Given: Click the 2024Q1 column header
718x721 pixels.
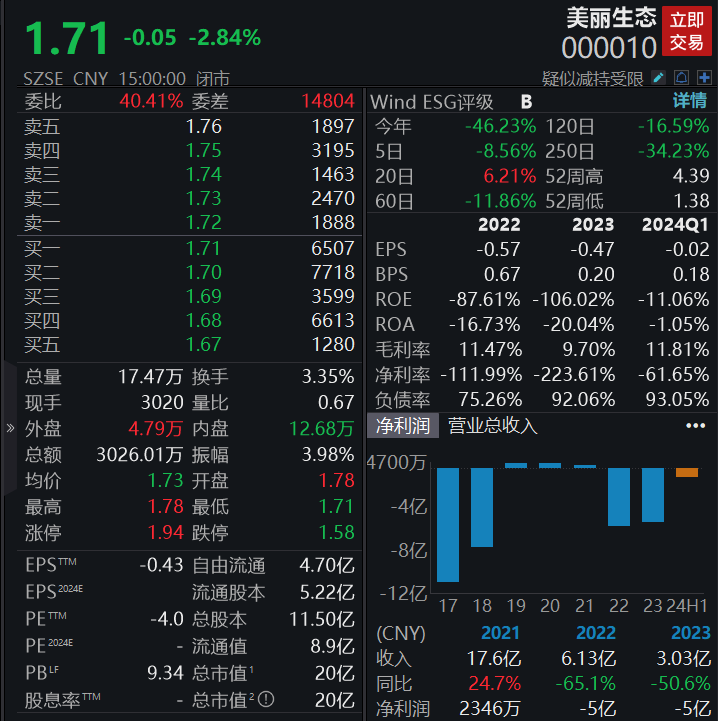Looking at the screenshot, I should (x=674, y=225).
